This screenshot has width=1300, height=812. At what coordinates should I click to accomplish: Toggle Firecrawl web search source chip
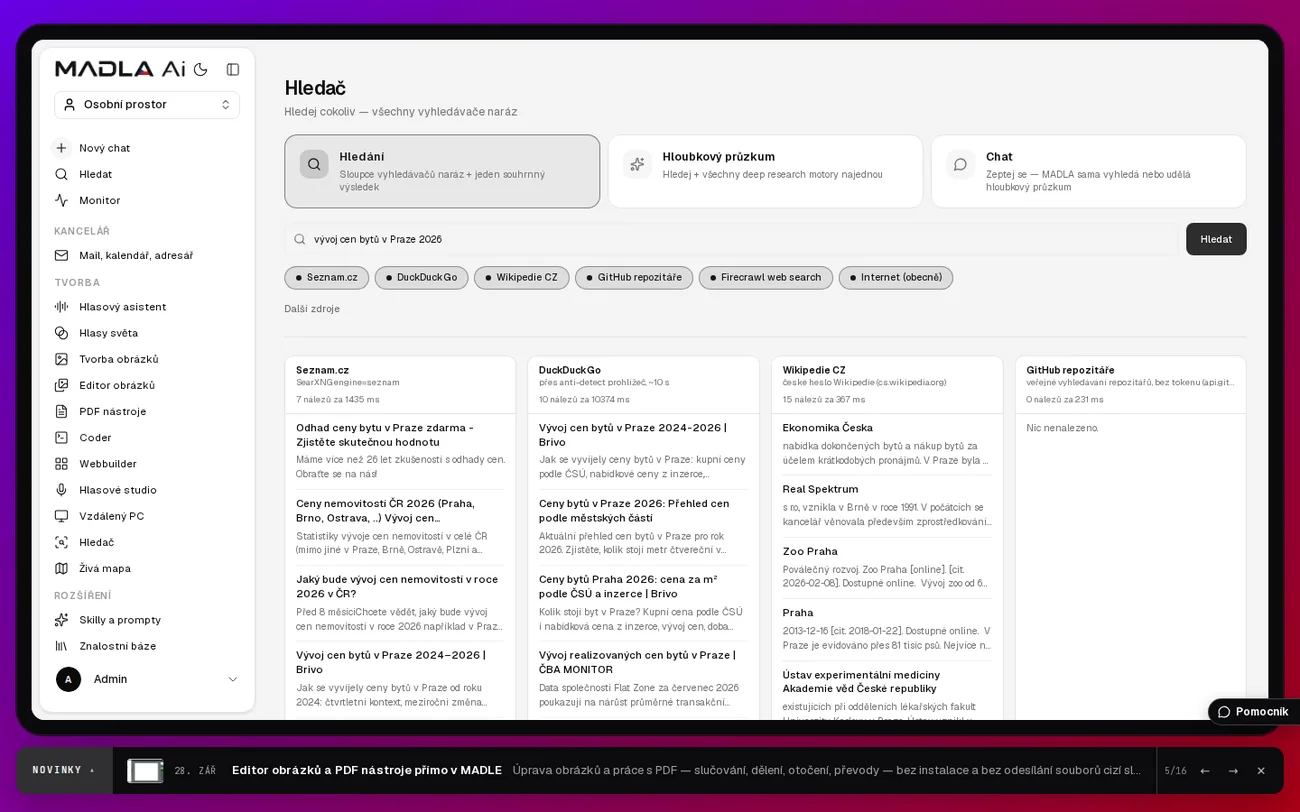(766, 277)
